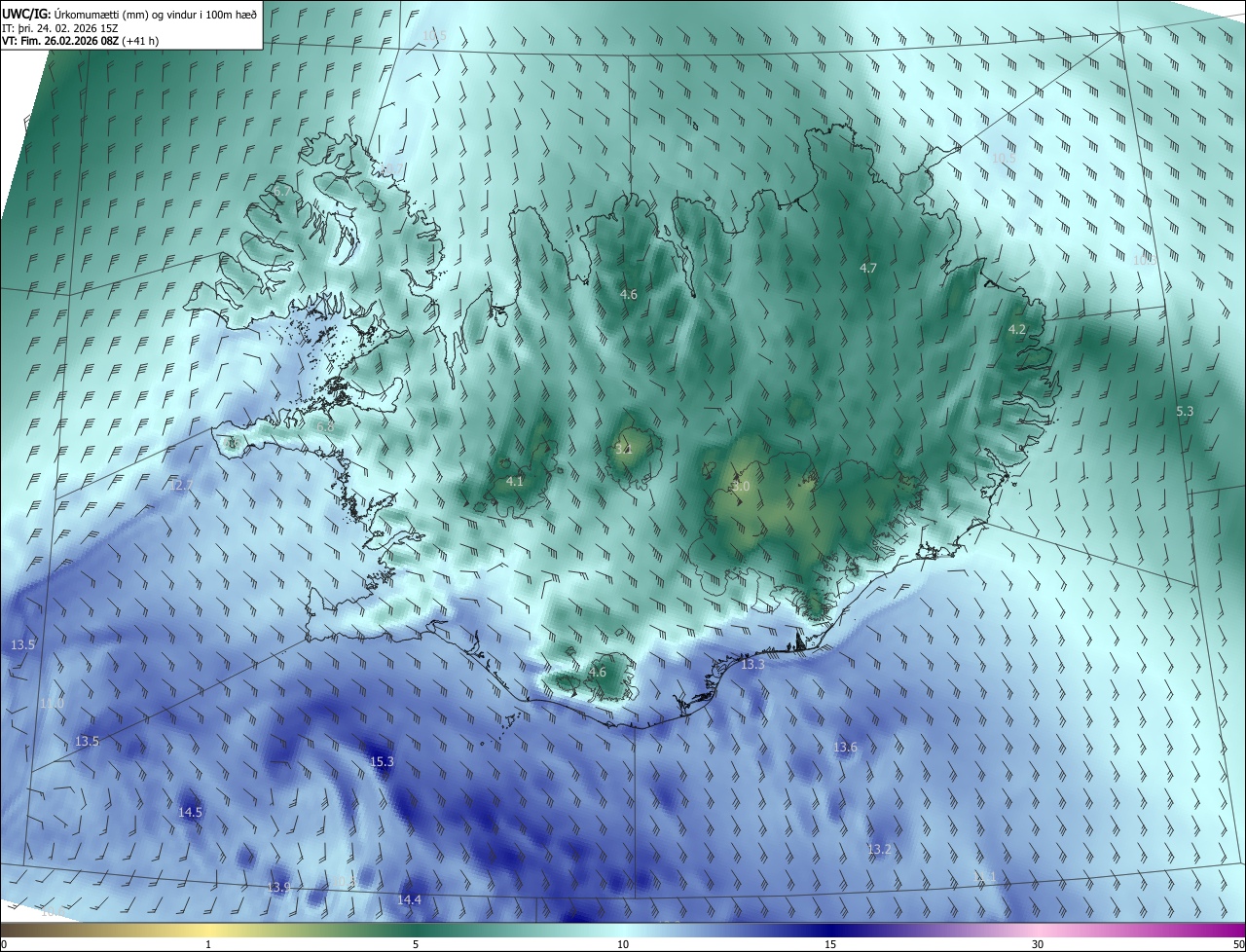1246x952 pixels.
Task: Click the colour scale at tick 50
Action: point(1238,944)
